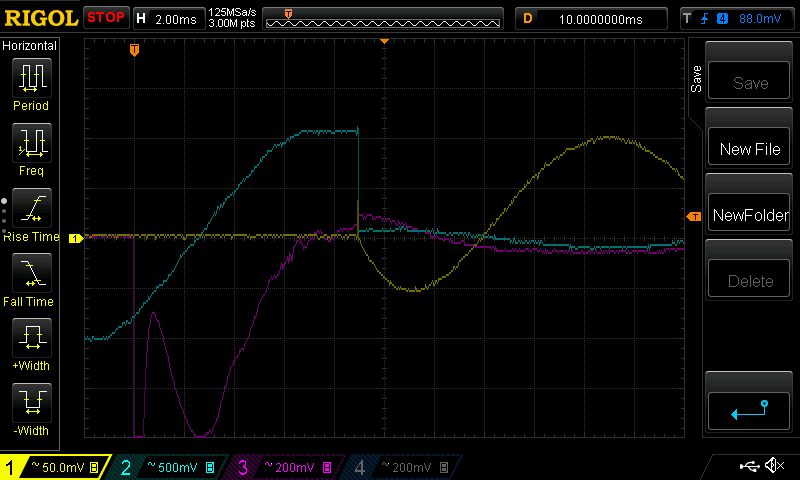Click the channel 1 ground level marker
The image size is (800, 480).
point(76,238)
